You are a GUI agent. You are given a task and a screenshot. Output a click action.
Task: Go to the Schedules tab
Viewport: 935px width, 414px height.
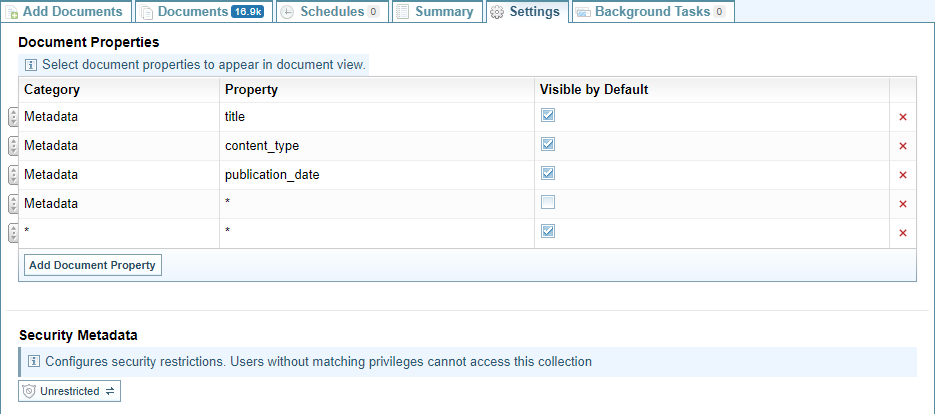(x=329, y=12)
